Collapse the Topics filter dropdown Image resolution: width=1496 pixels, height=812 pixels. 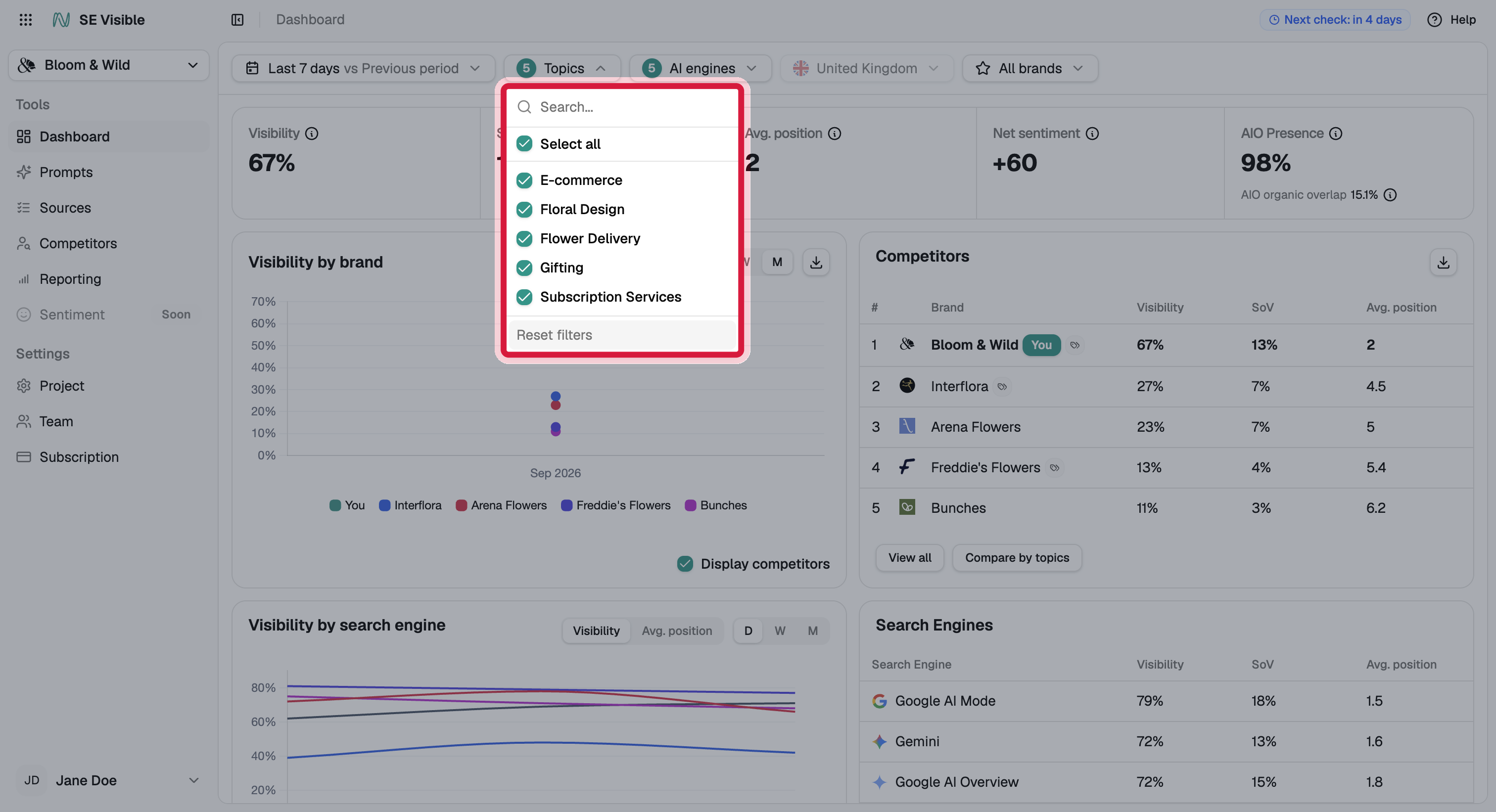561,68
